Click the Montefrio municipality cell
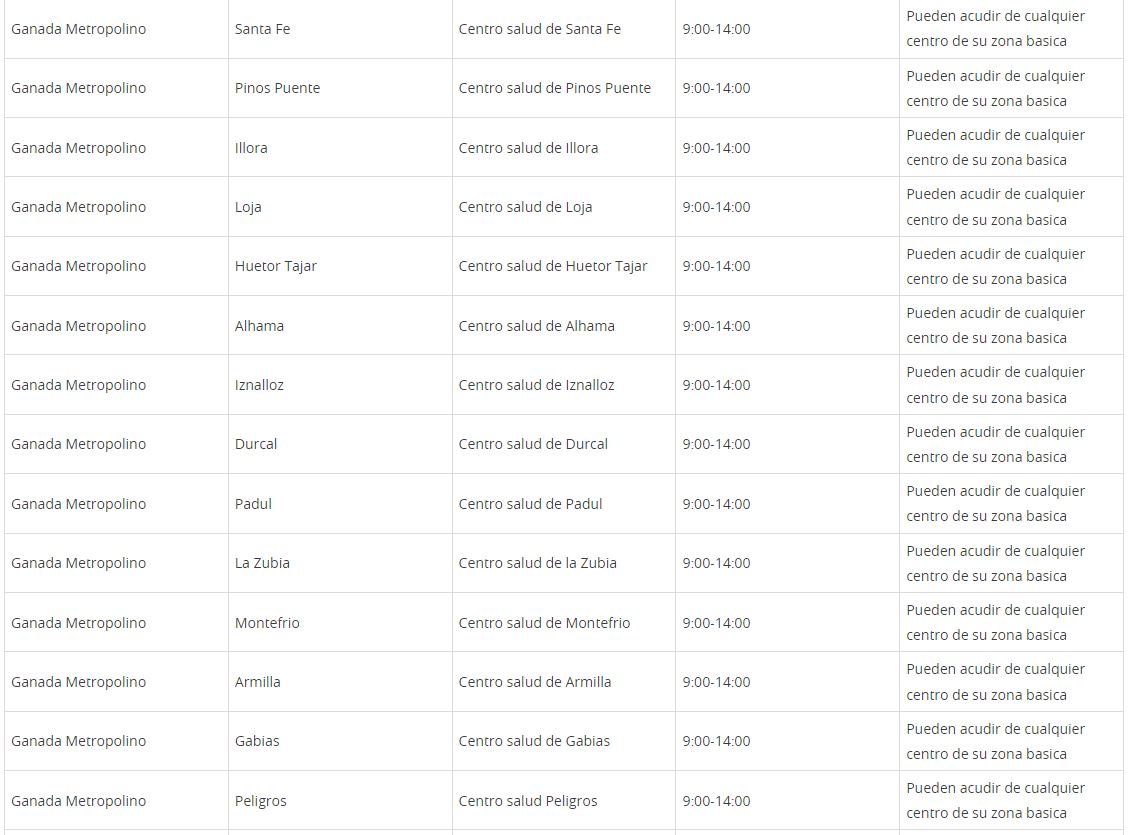 coord(267,623)
